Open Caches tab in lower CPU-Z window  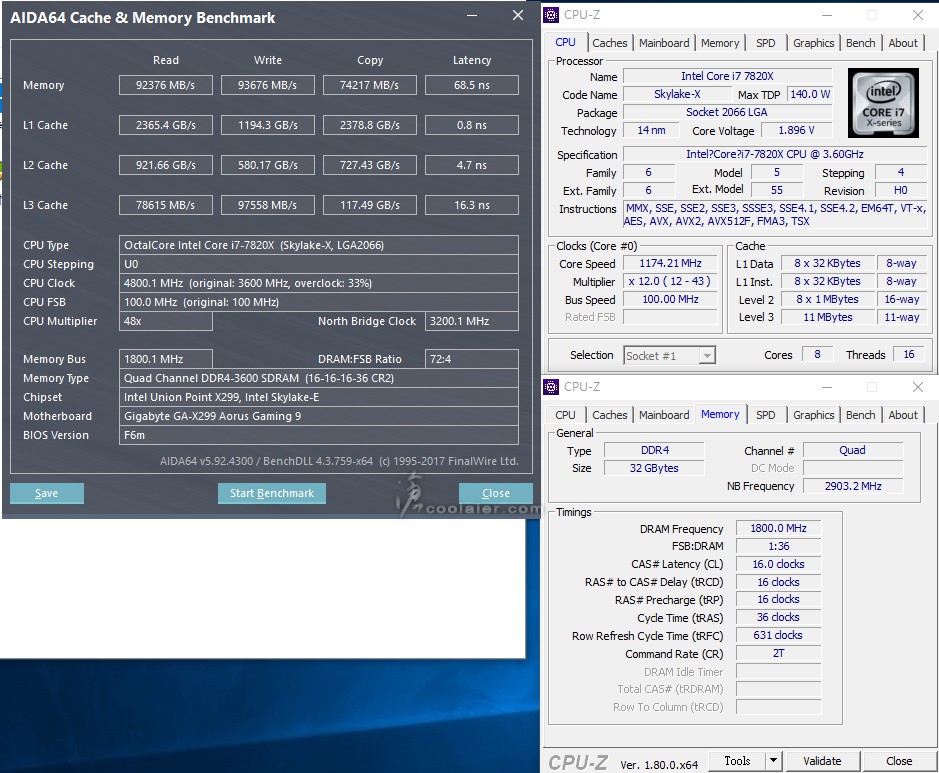tap(610, 415)
